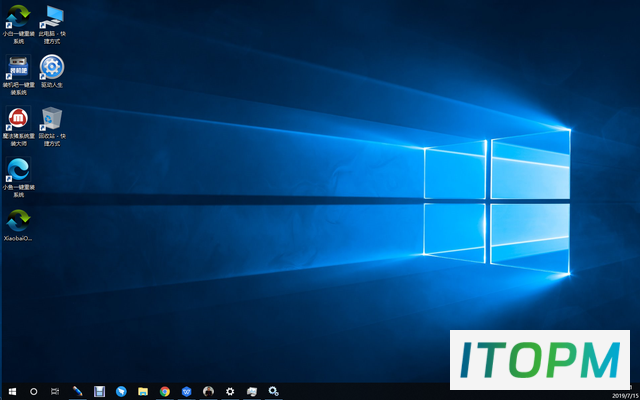Select the 回收站 - 快捷方式 recycle bin icon
640x400 pixels.
pos(52,126)
